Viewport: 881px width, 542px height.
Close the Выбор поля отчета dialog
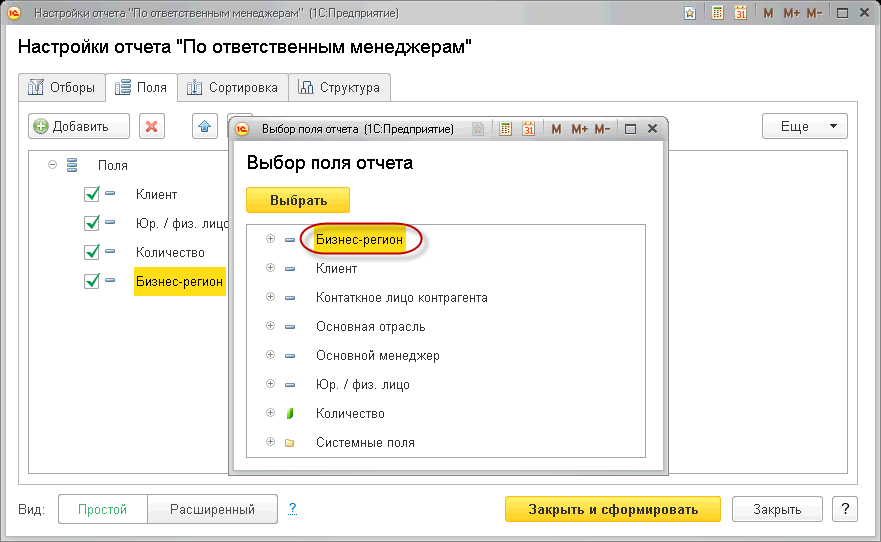pos(652,129)
